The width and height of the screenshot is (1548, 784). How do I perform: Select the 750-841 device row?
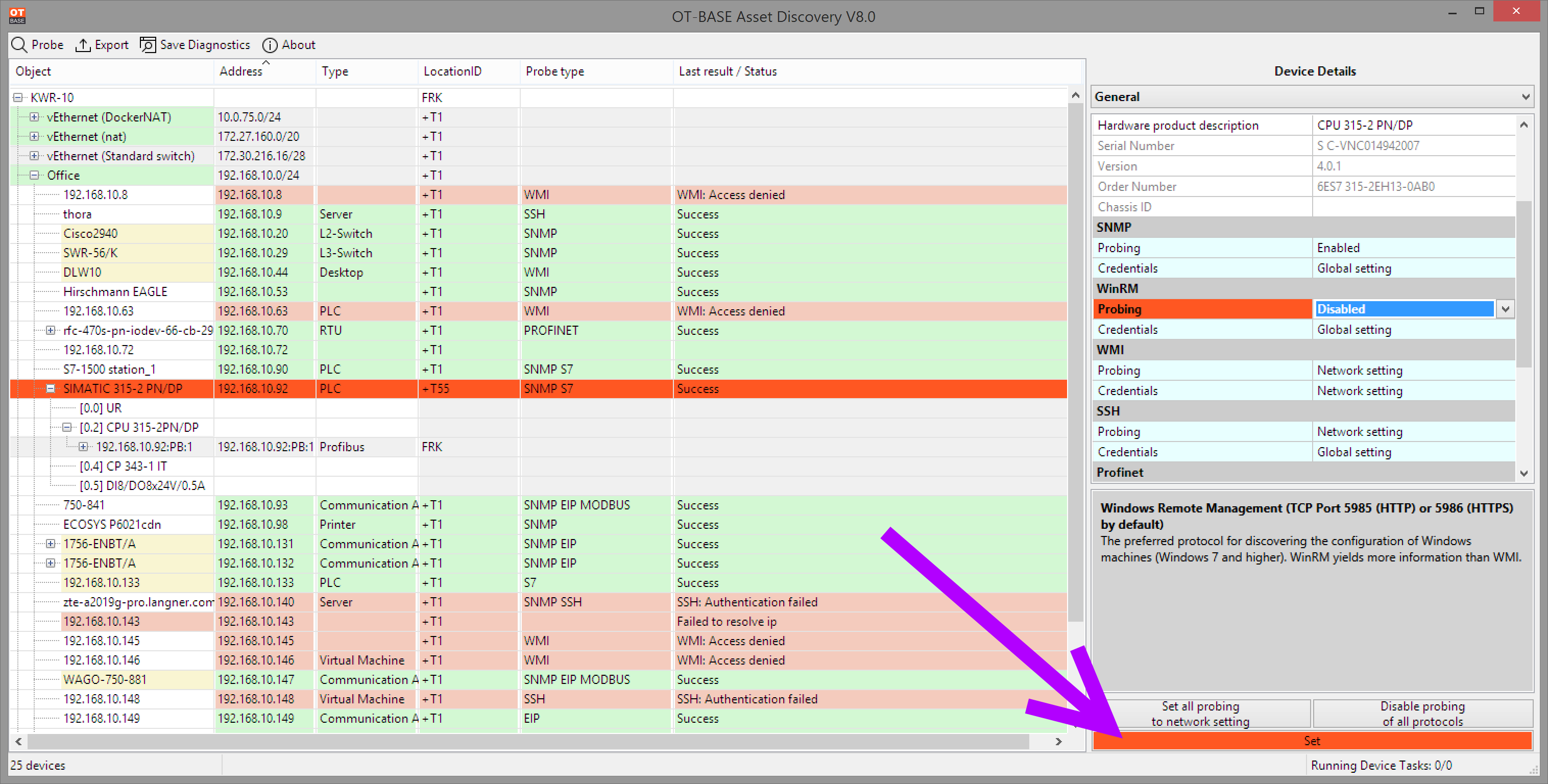pos(539,505)
